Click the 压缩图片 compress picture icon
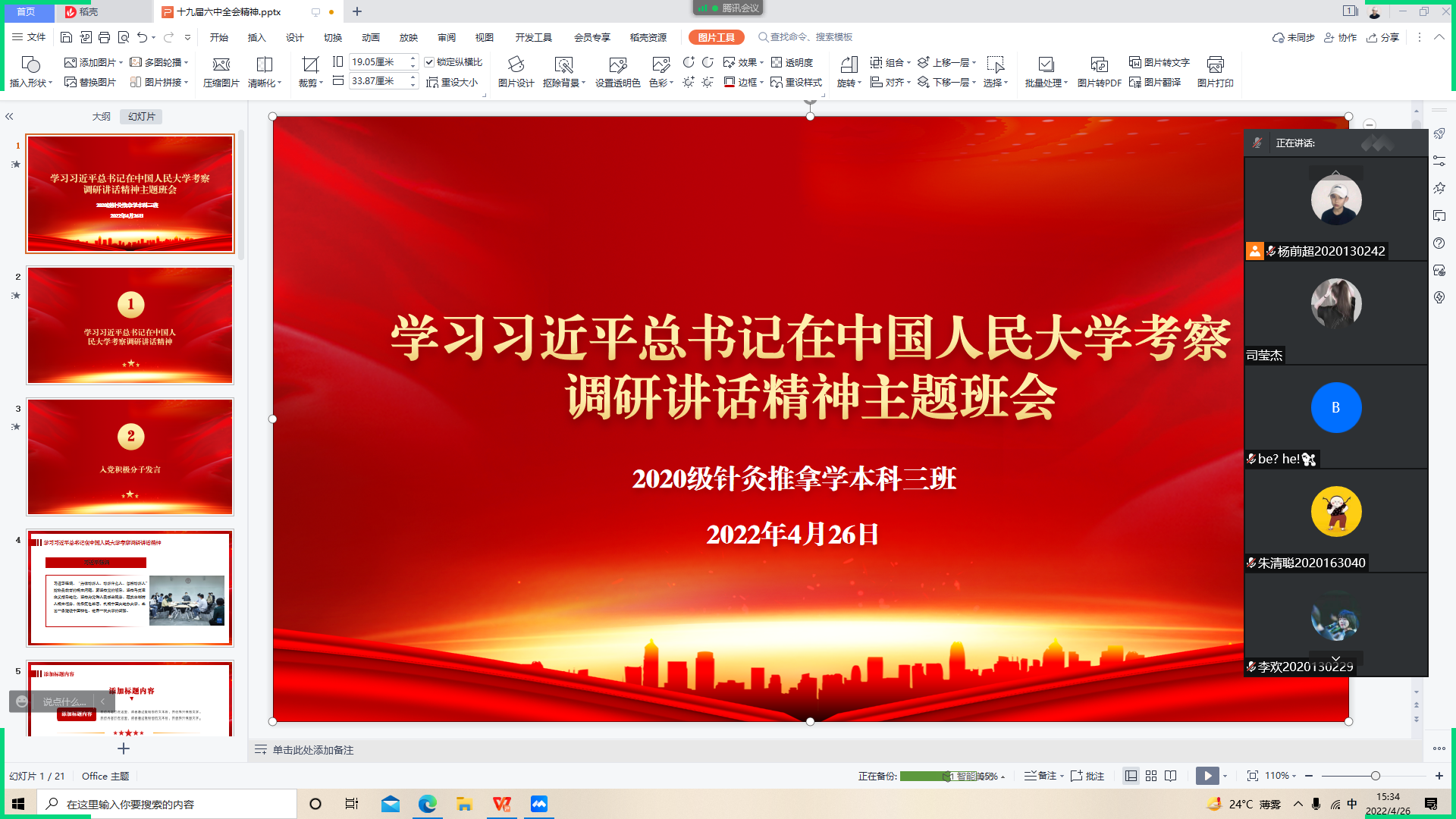 221,65
